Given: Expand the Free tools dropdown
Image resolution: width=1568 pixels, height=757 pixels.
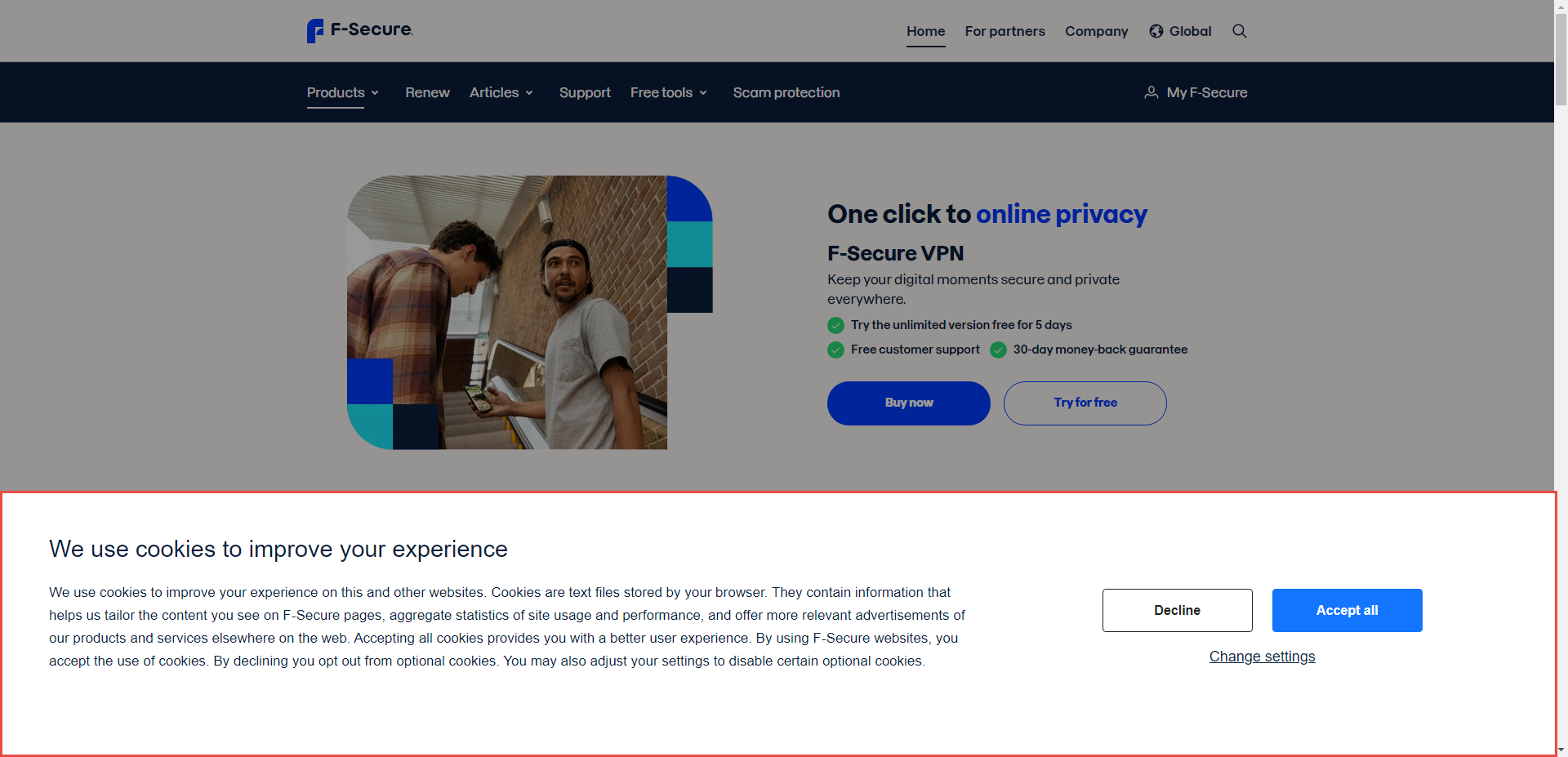Looking at the screenshot, I should tap(669, 92).
